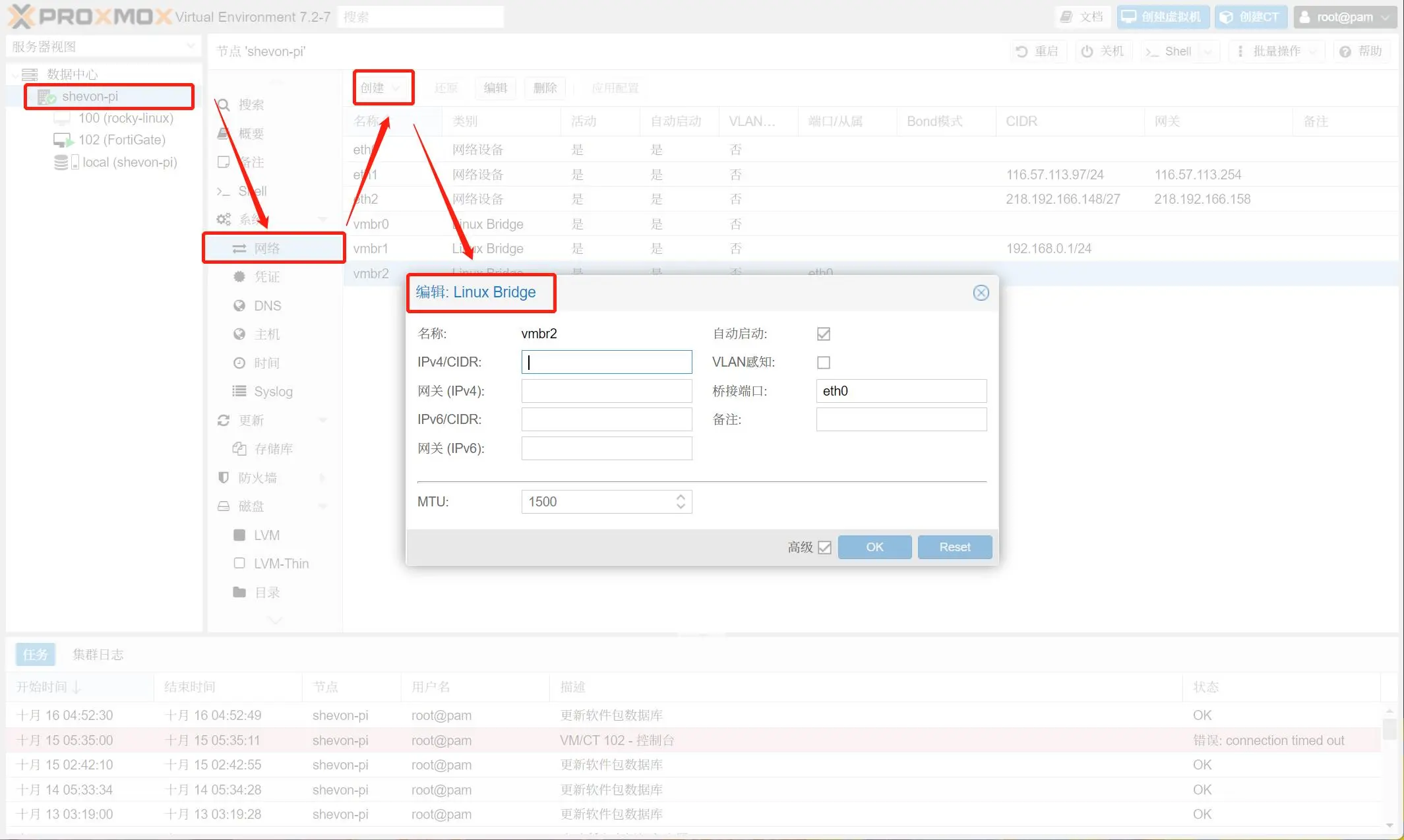This screenshot has height=840, width=1404.
Task: Click the Reset button
Action: [954, 547]
